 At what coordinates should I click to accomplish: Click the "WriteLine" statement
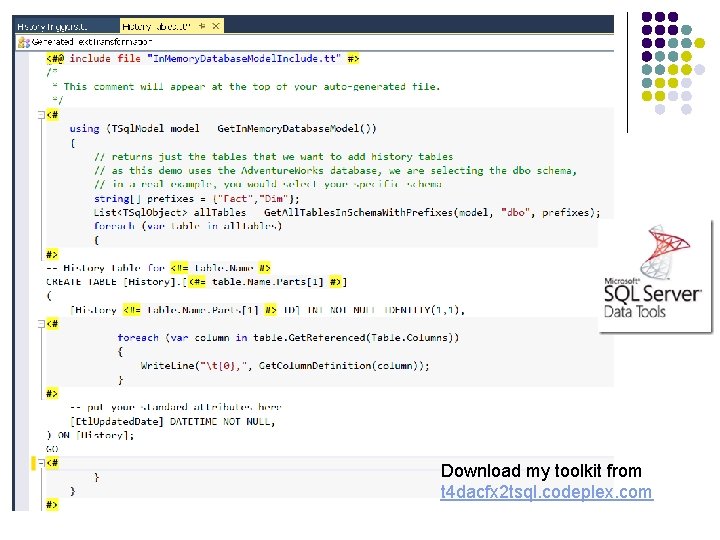(x=285, y=366)
